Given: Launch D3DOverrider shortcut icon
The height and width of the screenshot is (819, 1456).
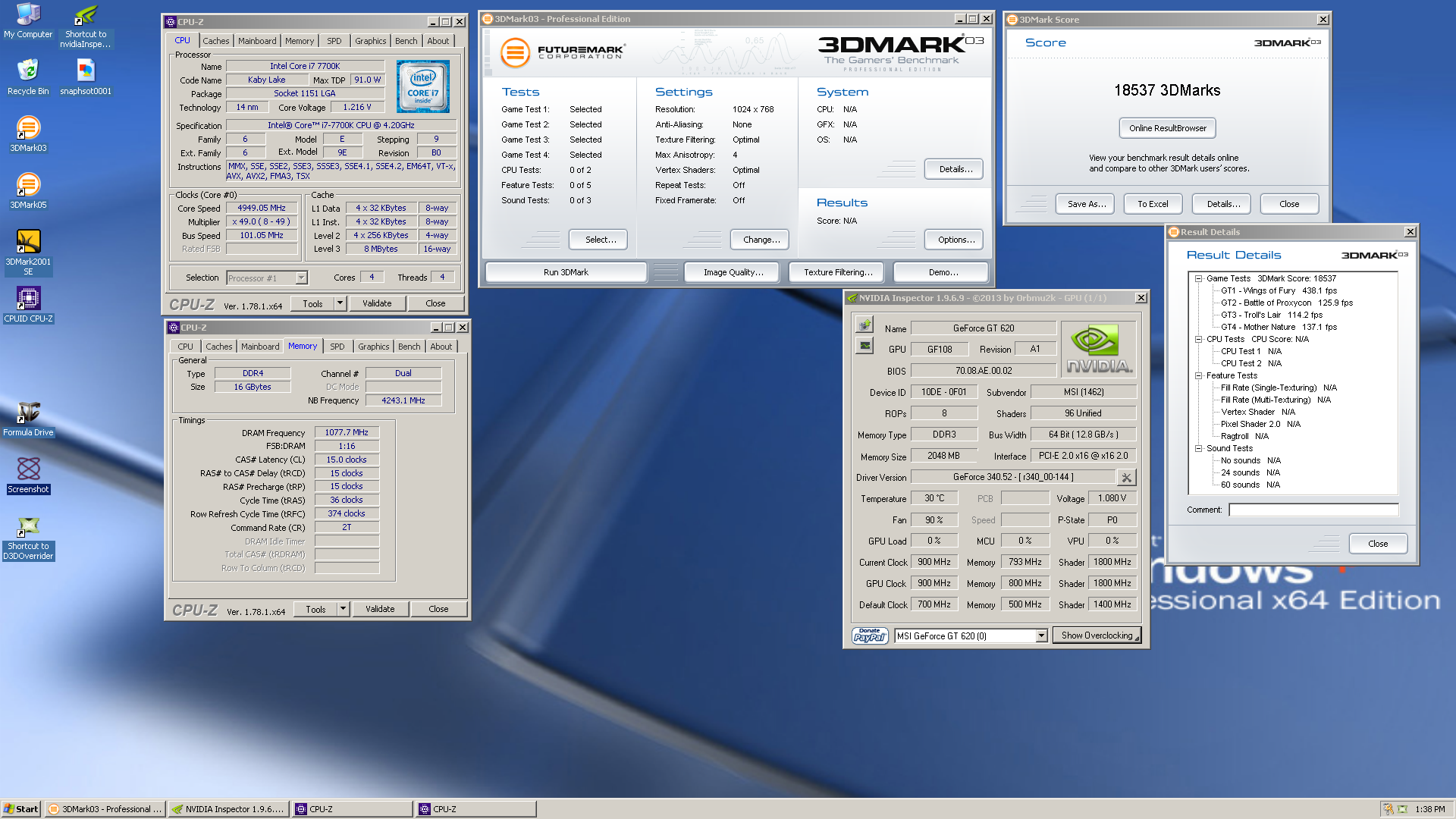Looking at the screenshot, I should coord(28,539).
